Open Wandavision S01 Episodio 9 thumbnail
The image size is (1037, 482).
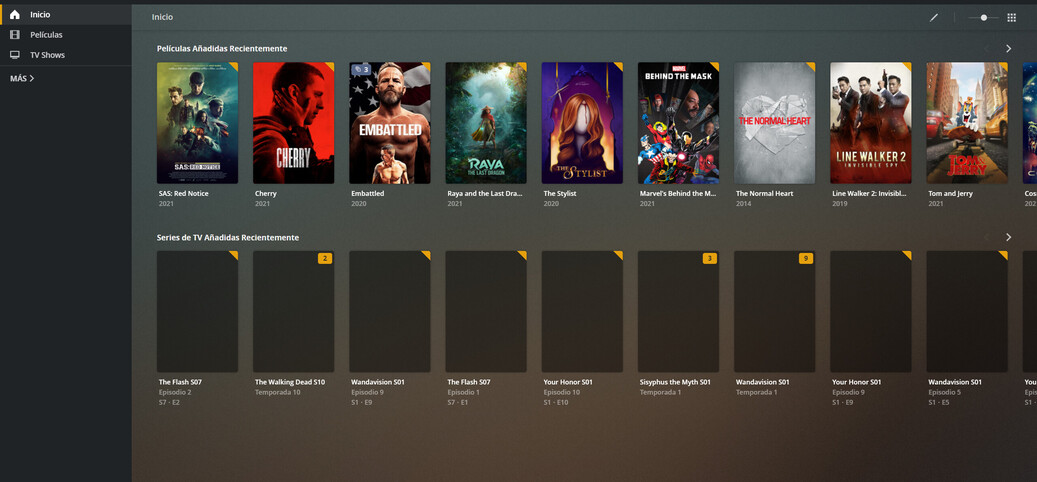pos(390,311)
